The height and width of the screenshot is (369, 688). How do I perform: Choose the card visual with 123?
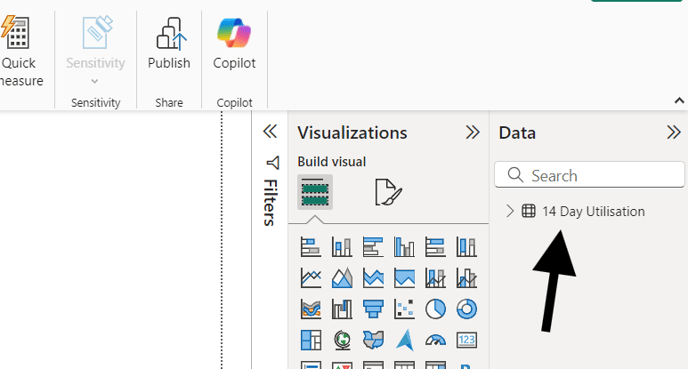point(466,340)
